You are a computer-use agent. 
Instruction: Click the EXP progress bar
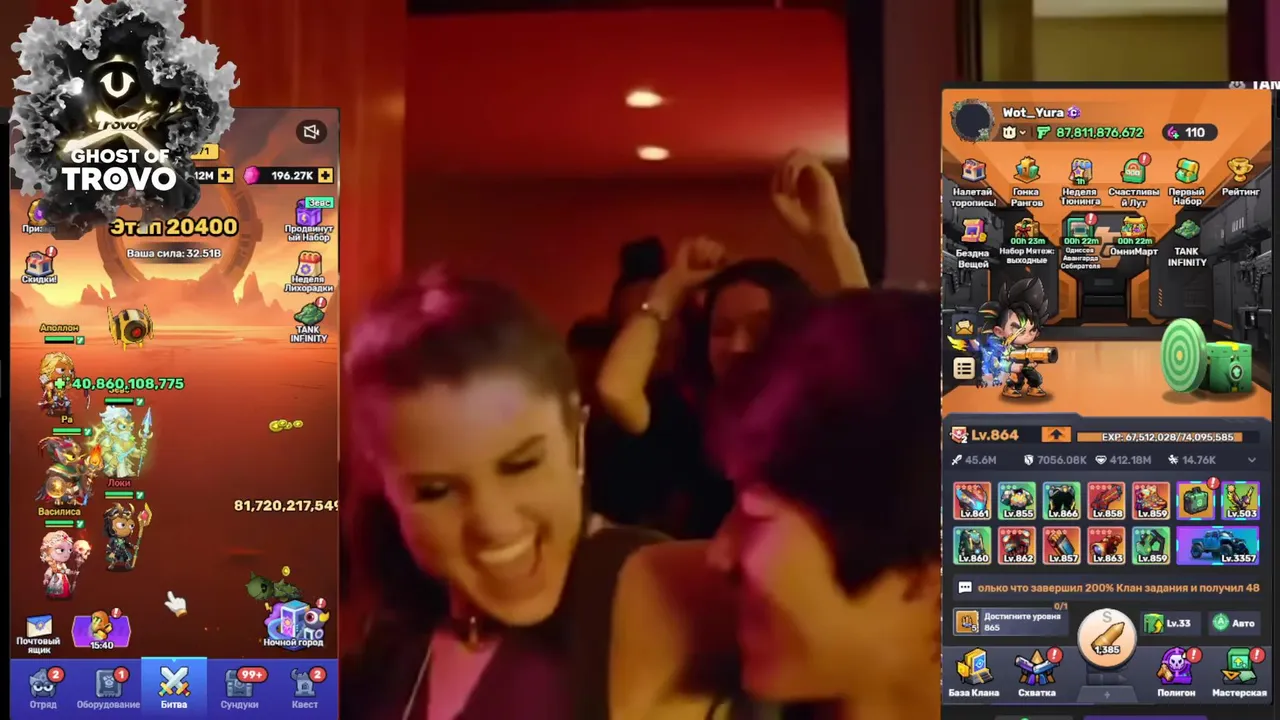pos(1167,437)
